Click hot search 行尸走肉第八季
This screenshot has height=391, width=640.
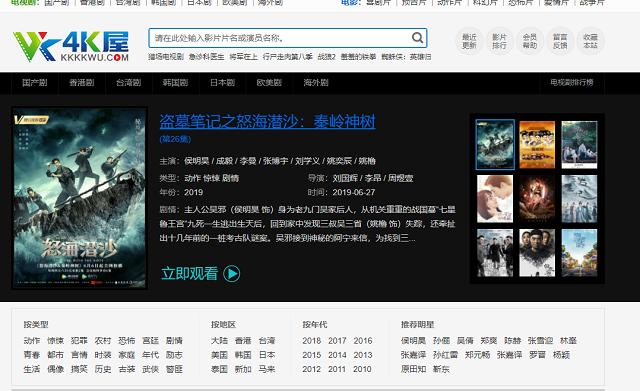coord(287,57)
